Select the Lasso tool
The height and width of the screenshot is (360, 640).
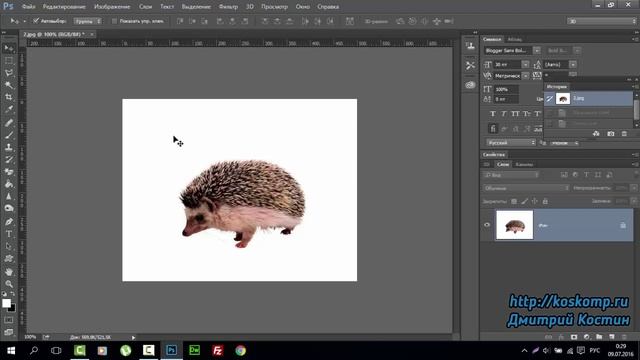pyautogui.click(x=9, y=73)
